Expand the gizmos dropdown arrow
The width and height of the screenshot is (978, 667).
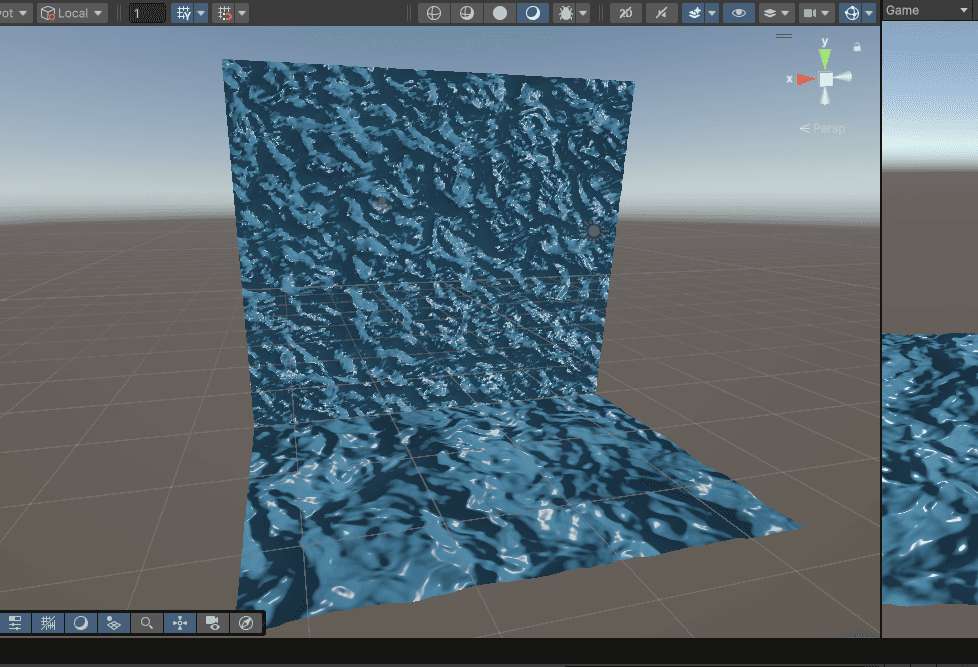(869, 13)
